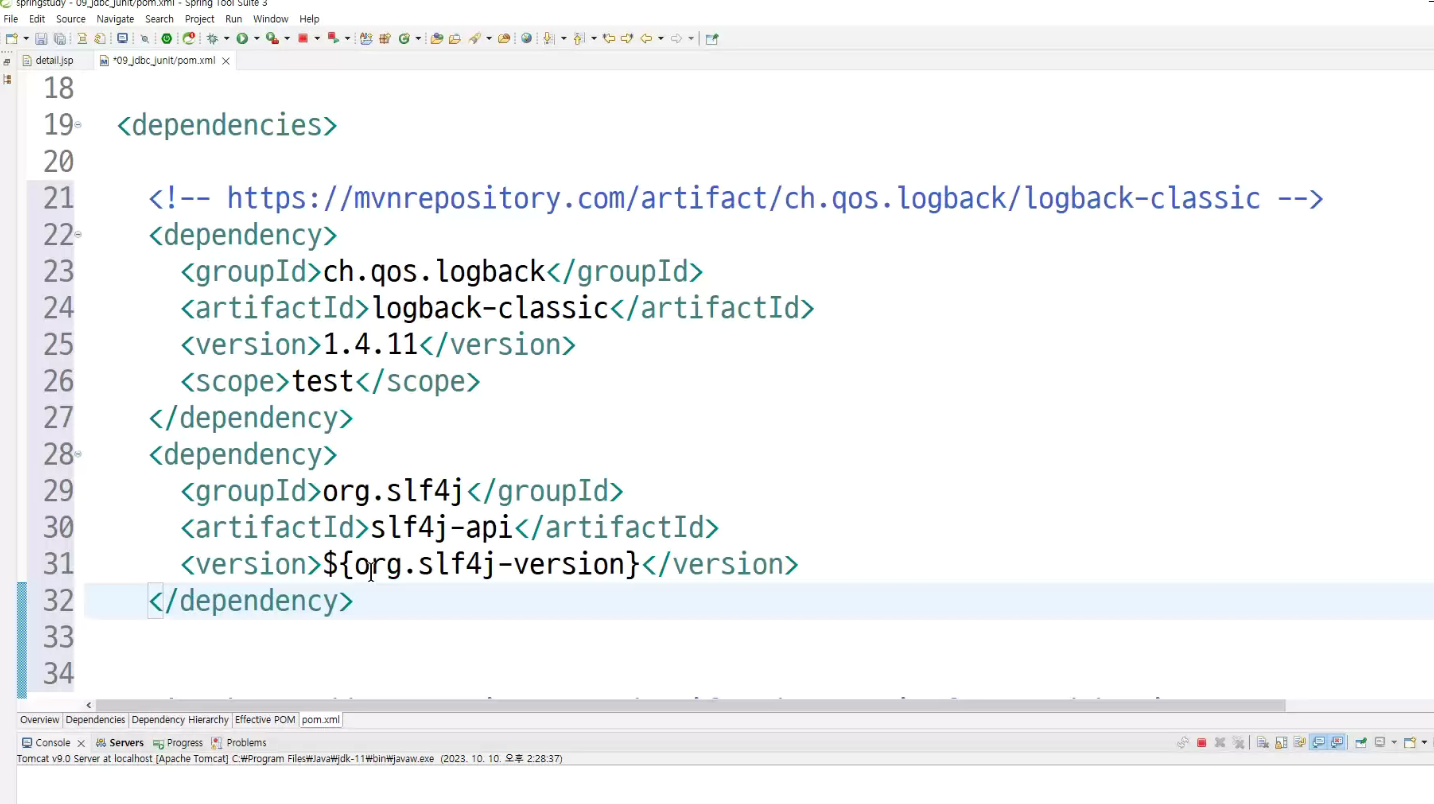Switch to the Overview tab of POM editor
Screen dimensions: 1434x804
pyautogui.click(x=40, y=720)
